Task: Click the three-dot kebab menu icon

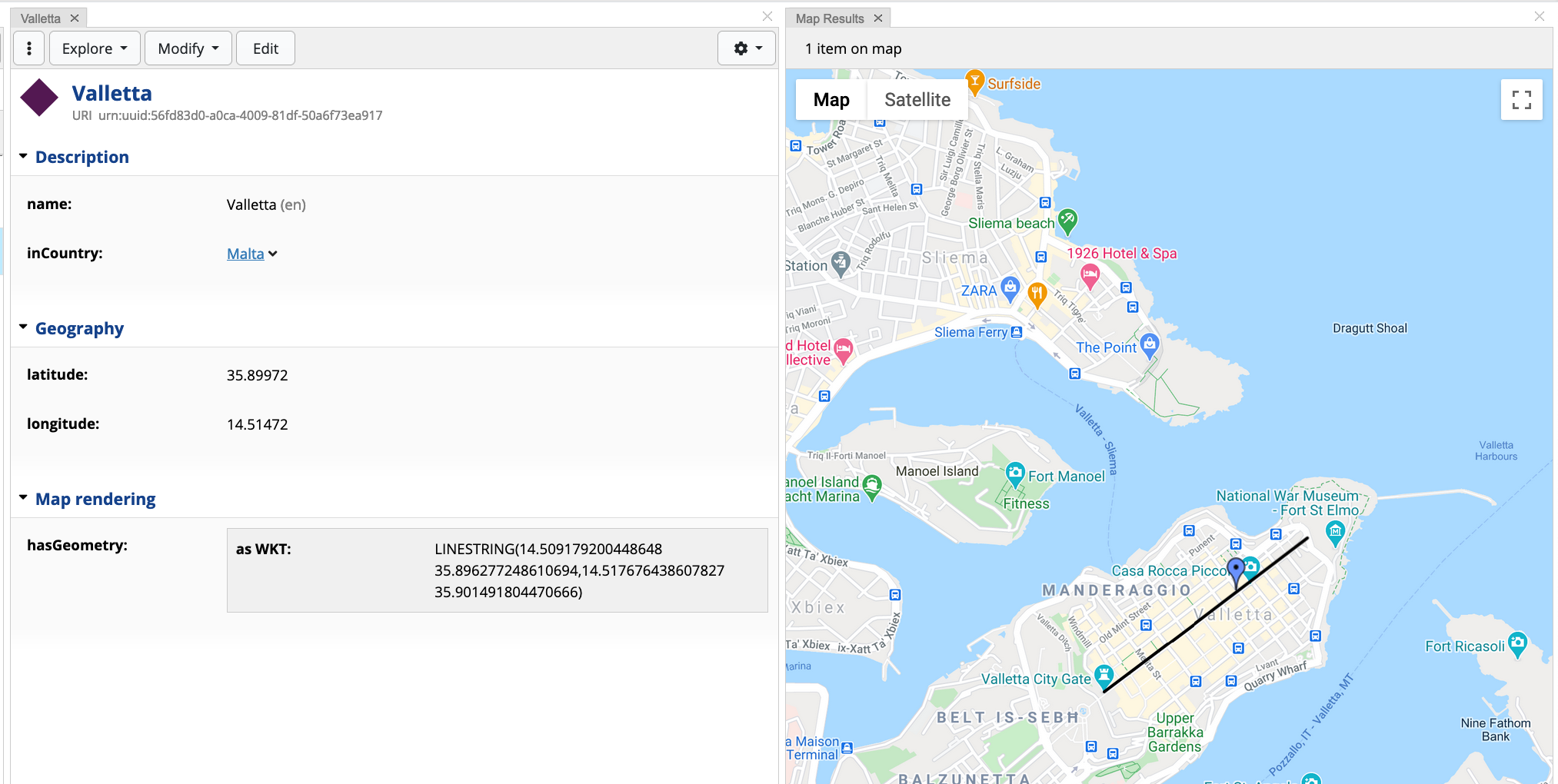Action: click(x=29, y=48)
